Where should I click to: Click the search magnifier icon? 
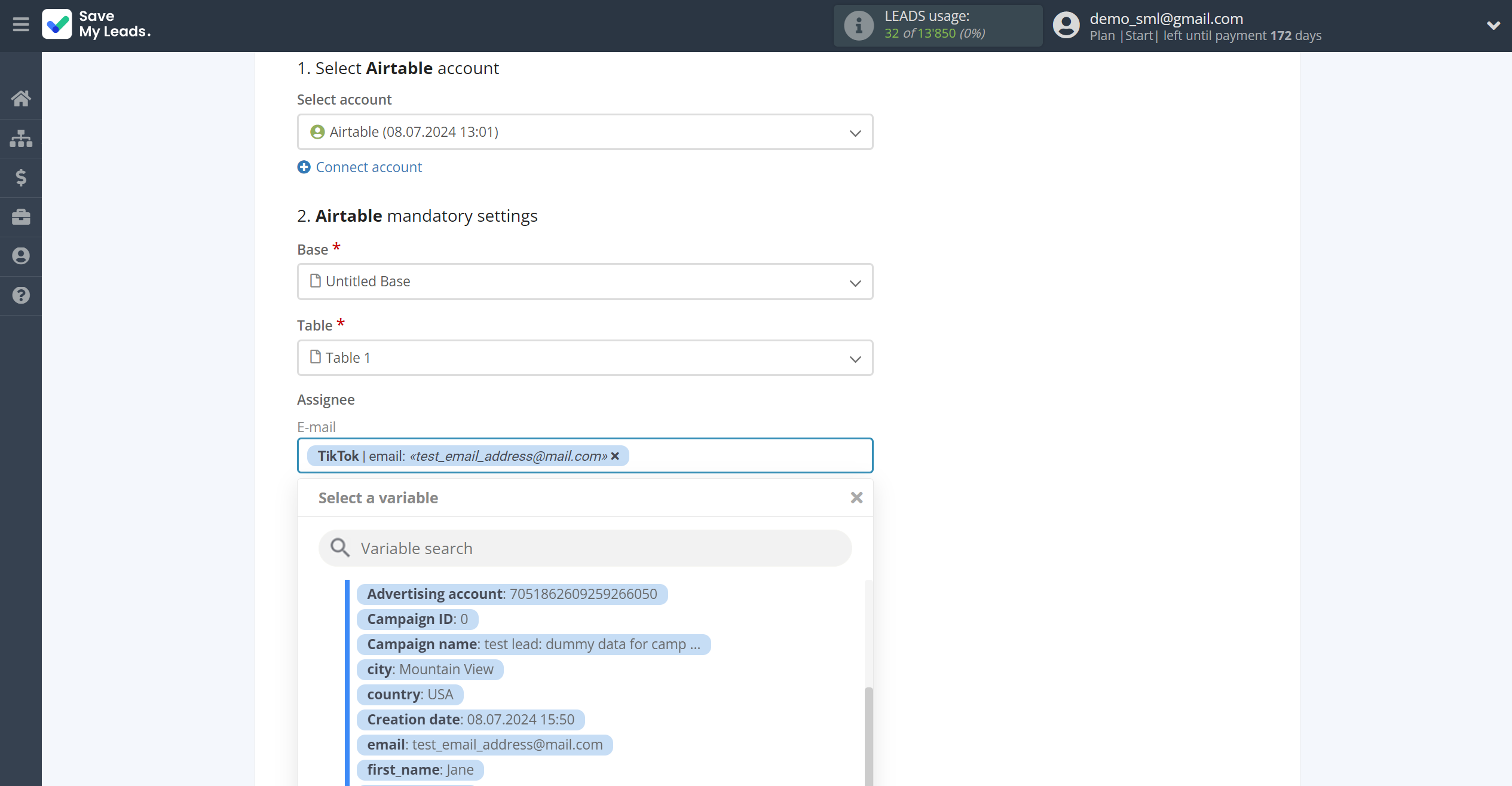tap(340, 548)
